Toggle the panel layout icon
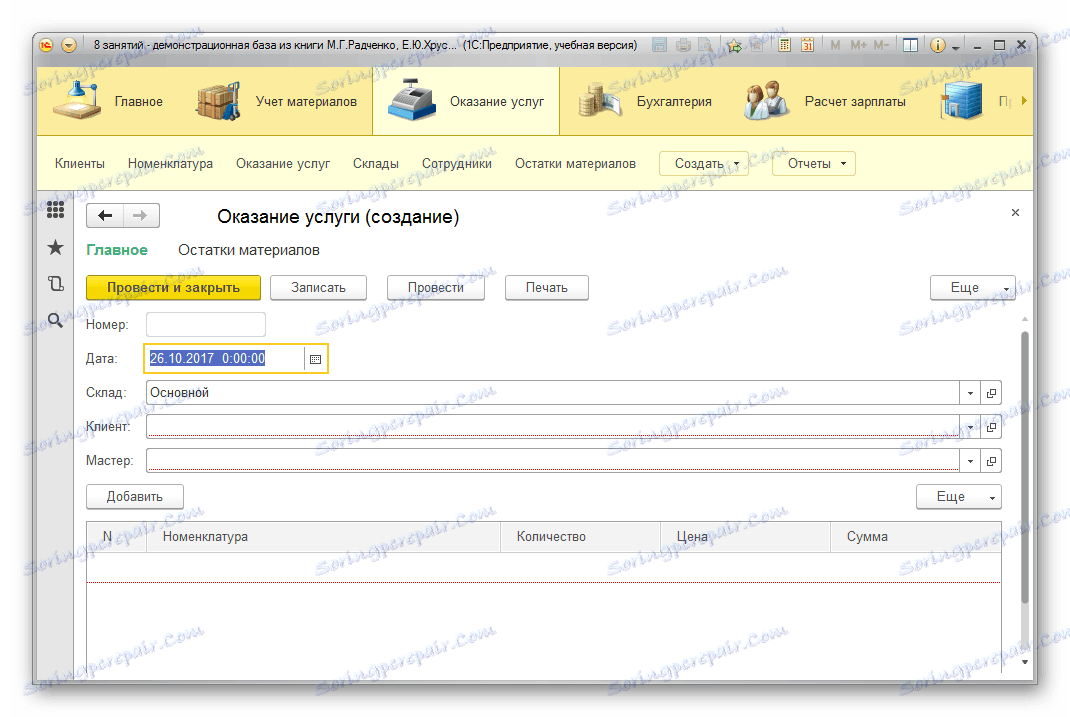 [x=910, y=45]
